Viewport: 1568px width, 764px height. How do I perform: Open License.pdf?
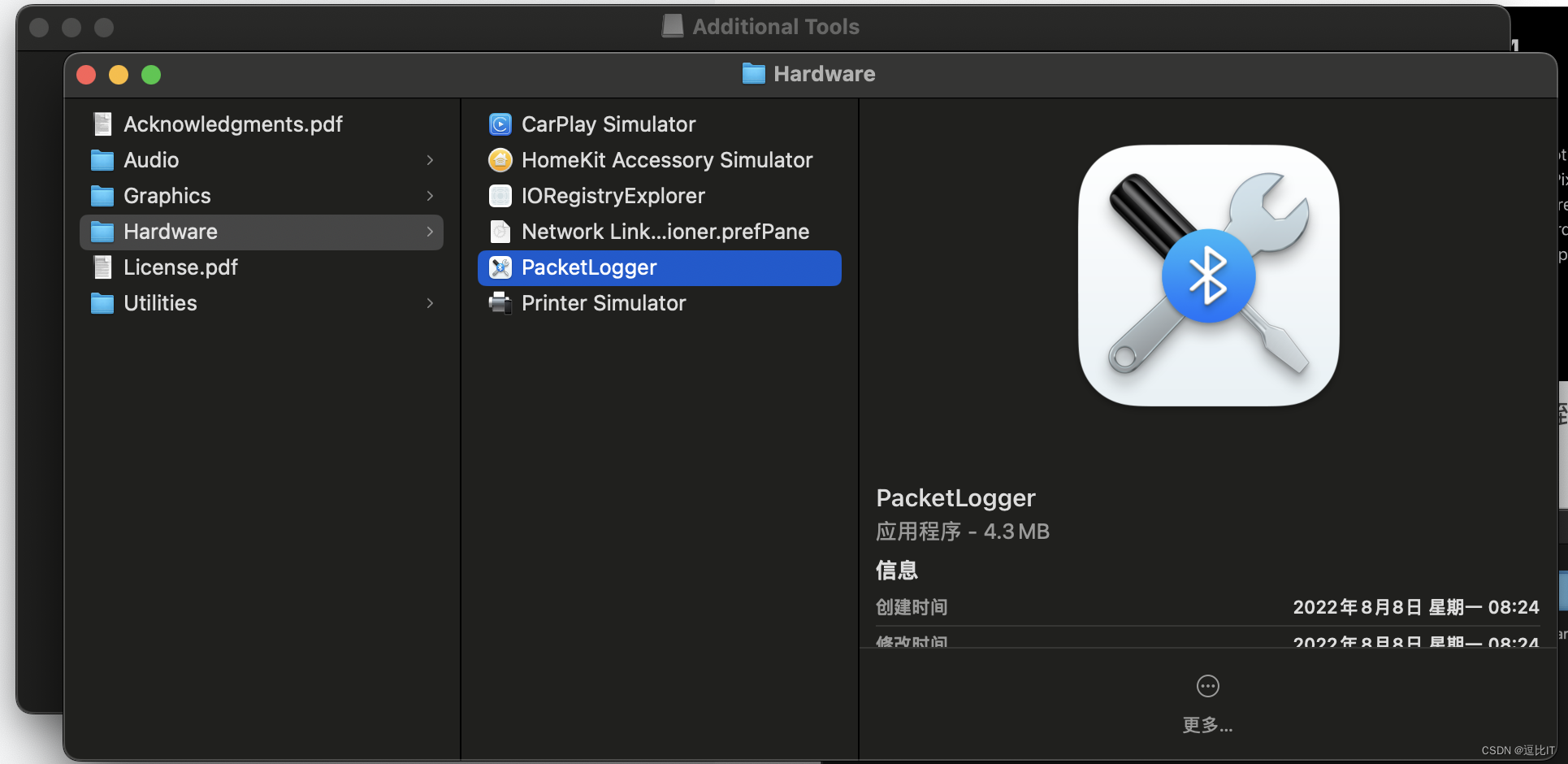[180, 267]
